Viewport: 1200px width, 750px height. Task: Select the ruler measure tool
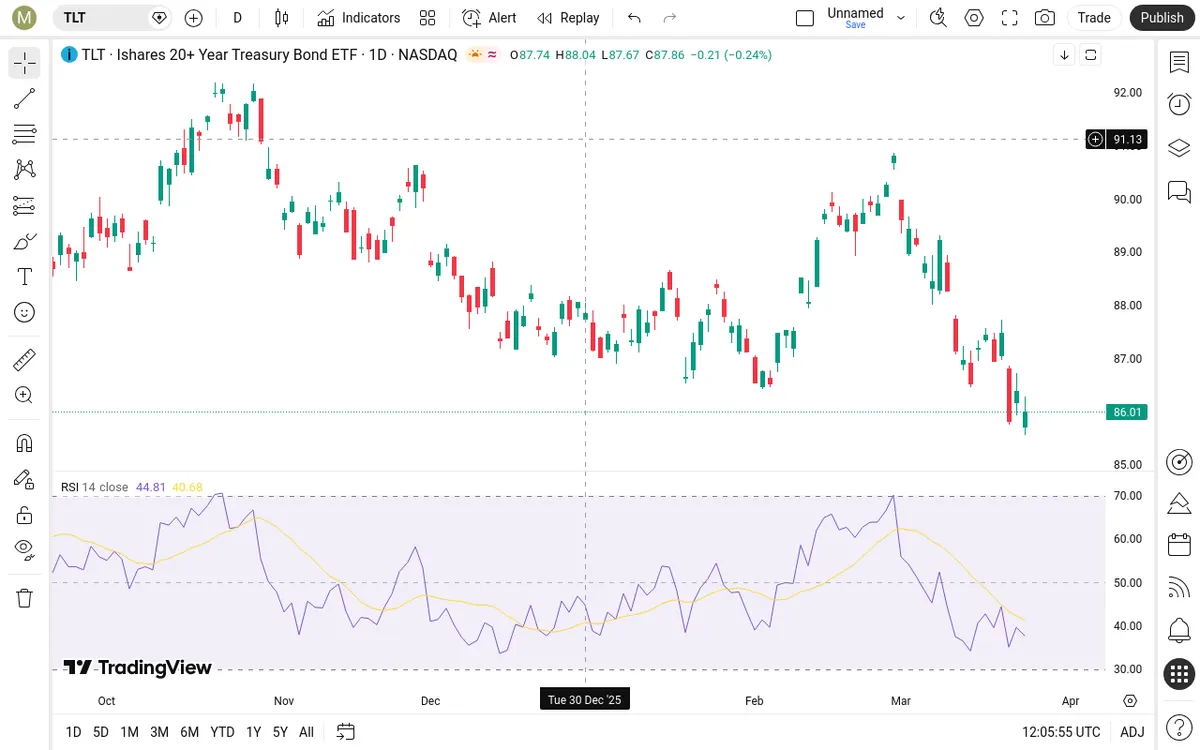click(25, 359)
